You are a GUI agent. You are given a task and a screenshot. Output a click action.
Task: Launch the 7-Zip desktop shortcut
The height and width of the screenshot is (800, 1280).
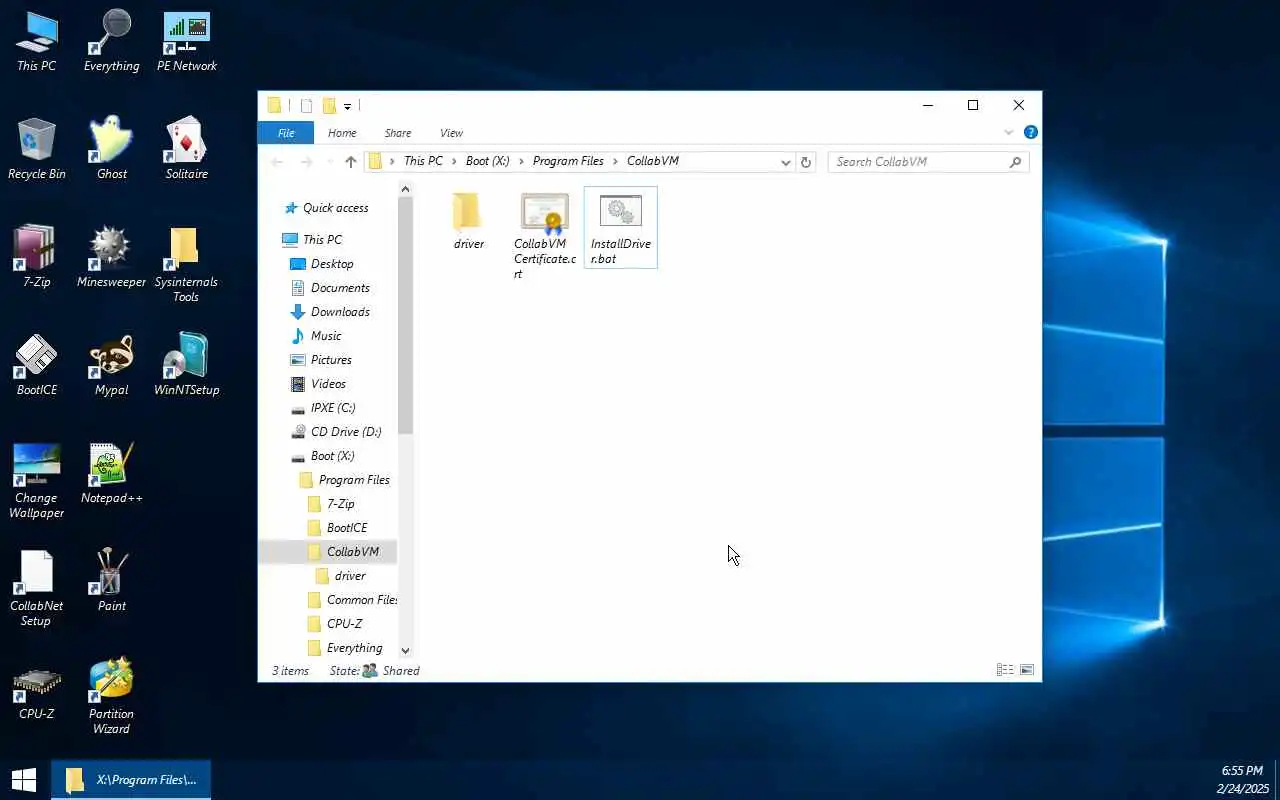[x=37, y=258]
